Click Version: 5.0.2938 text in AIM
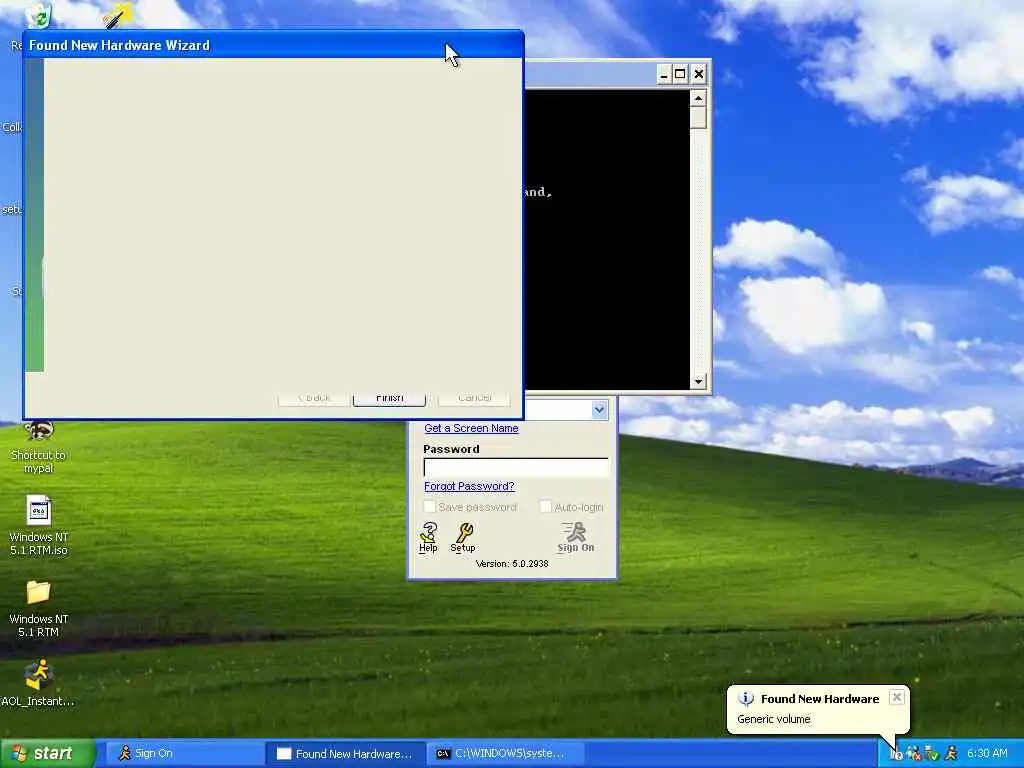The height and width of the screenshot is (768, 1024). coord(512,564)
